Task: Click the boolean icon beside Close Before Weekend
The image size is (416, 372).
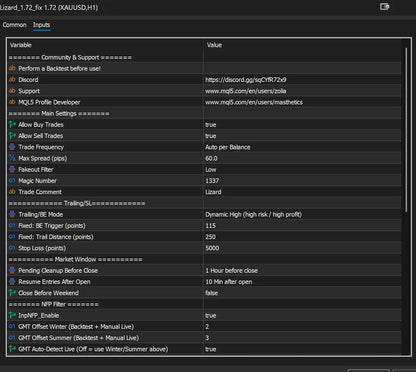Action: 12,293
